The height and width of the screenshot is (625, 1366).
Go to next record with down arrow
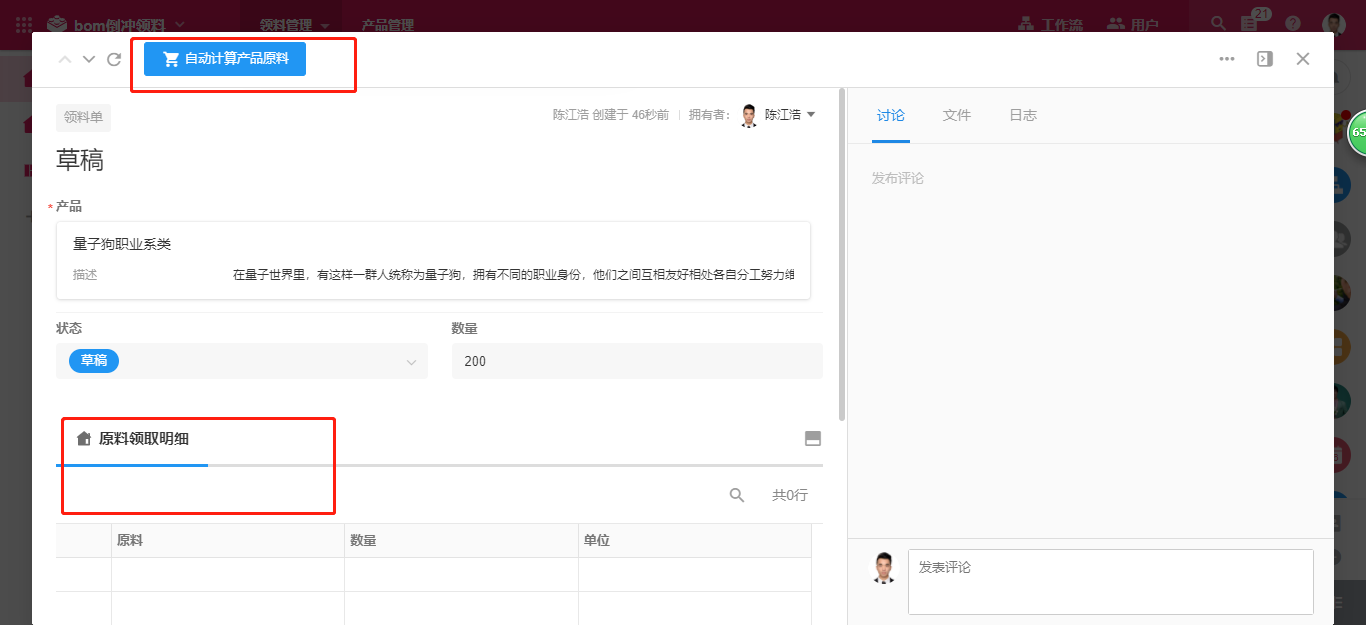(x=89, y=59)
